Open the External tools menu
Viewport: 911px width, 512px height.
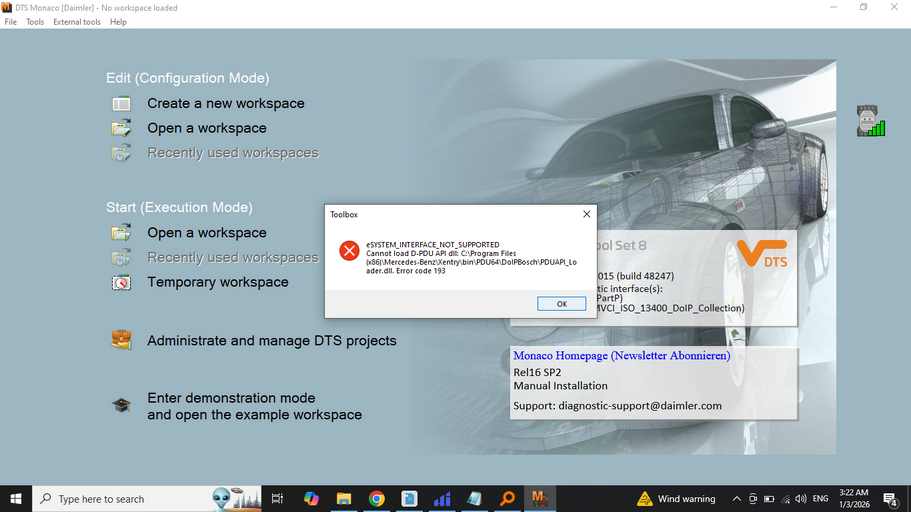tap(77, 22)
